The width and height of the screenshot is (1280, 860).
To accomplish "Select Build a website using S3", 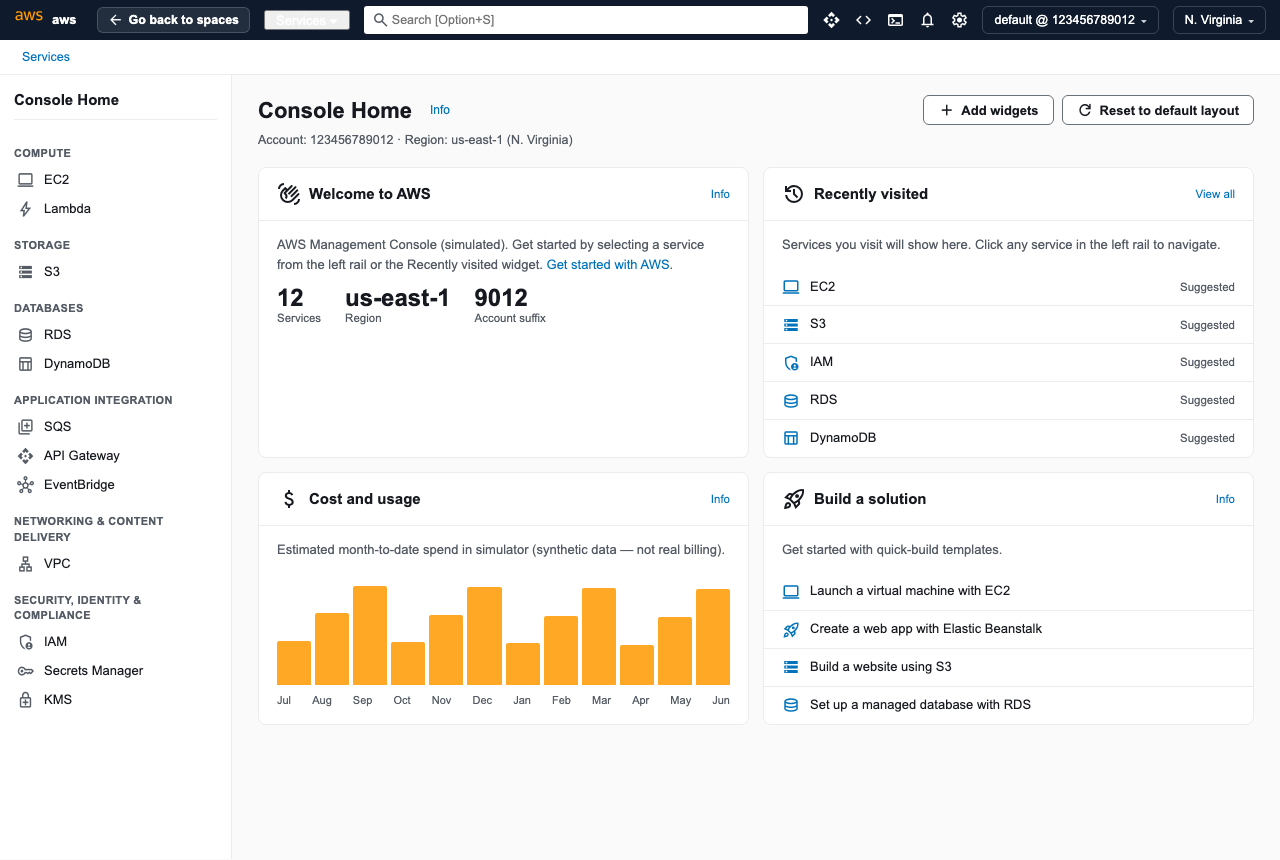I will click(1008, 667).
